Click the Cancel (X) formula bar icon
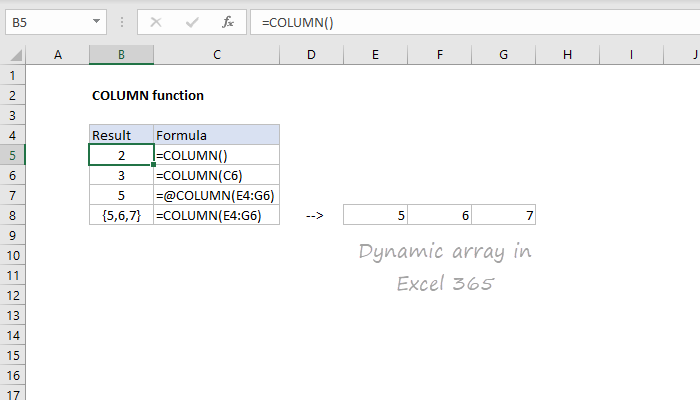The width and height of the screenshot is (700, 400). [x=156, y=22]
